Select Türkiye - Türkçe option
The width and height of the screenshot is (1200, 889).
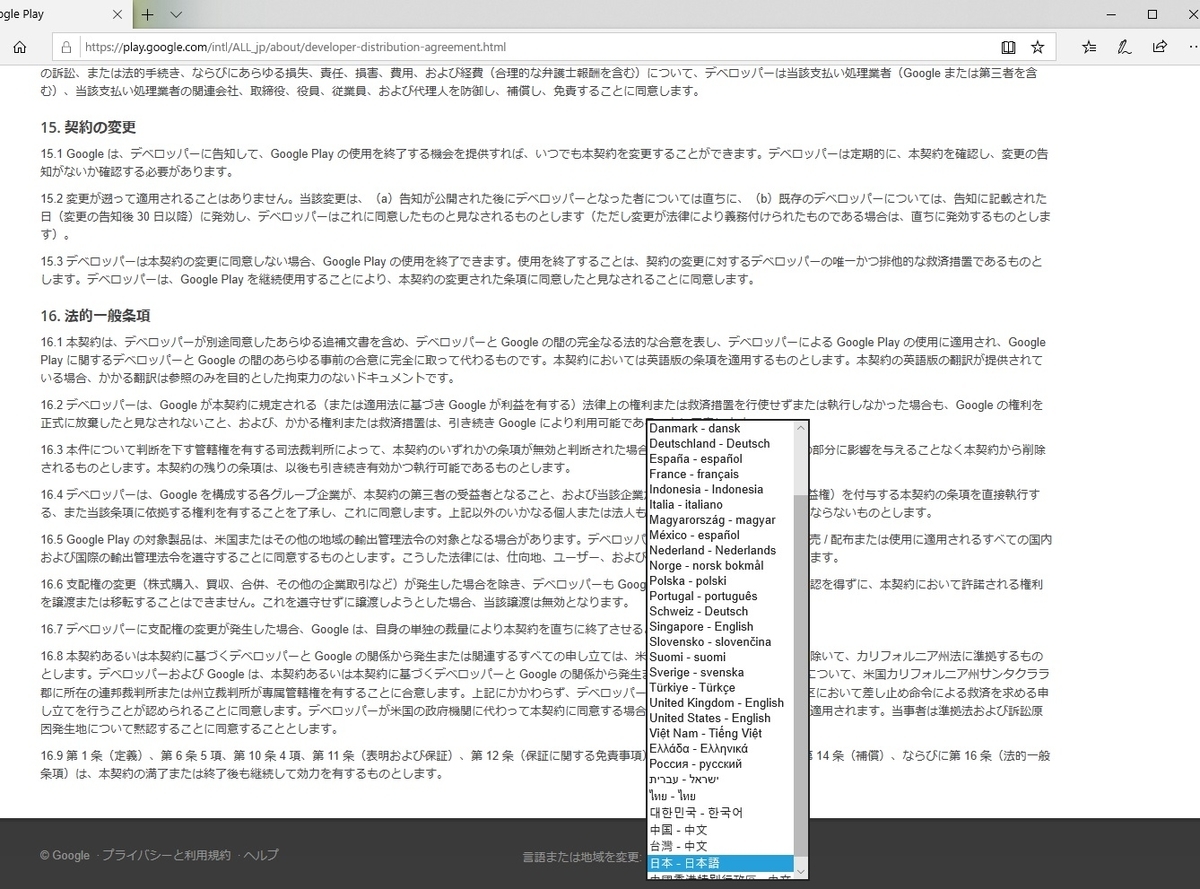(720, 688)
